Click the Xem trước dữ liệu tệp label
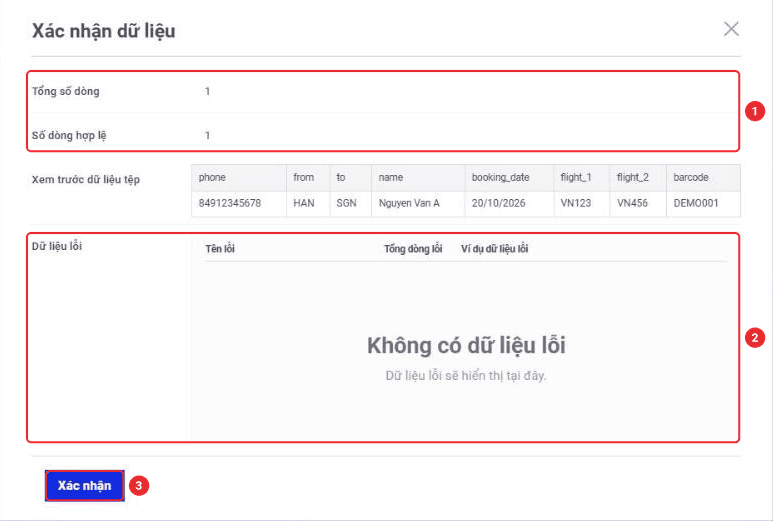This screenshot has width=773, height=521. click(86, 179)
